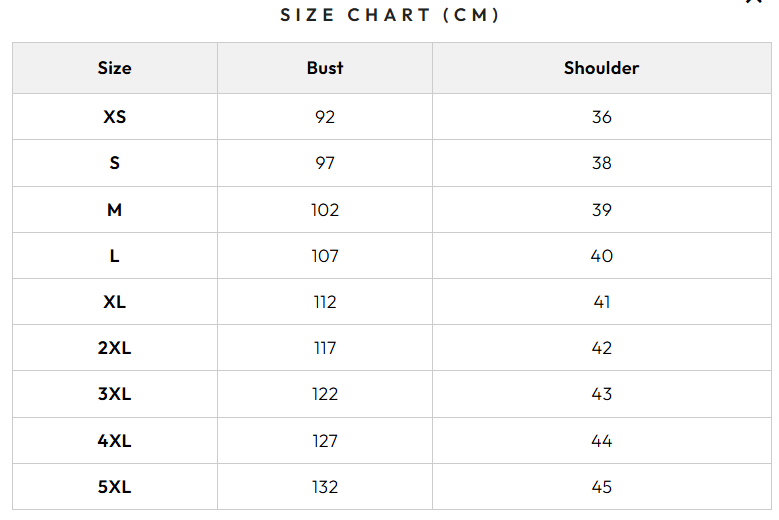Select the L size row label
The image size is (779, 520).
coord(114,256)
